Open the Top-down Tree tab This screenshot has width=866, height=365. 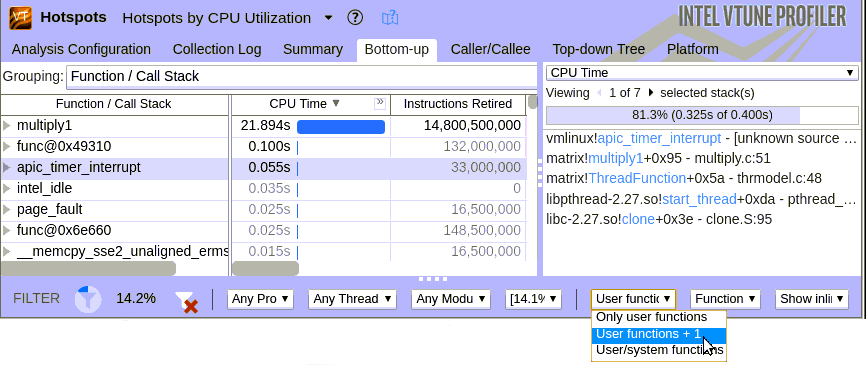click(599, 49)
